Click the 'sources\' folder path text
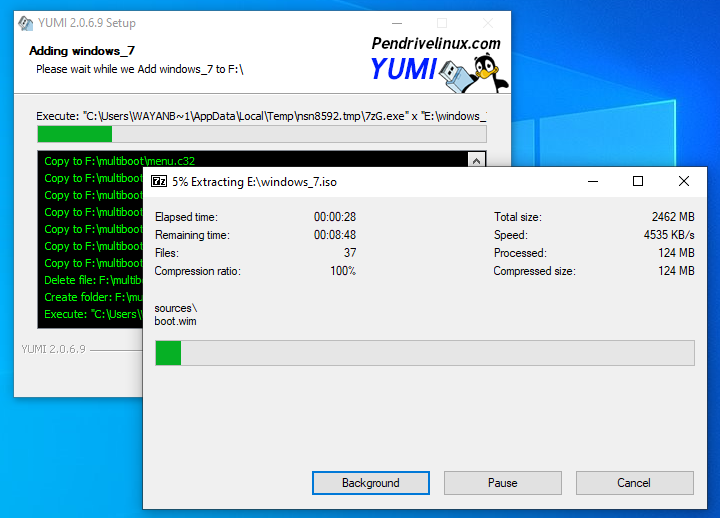The width and height of the screenshot is (720, 518). click(x=176, y=308)
